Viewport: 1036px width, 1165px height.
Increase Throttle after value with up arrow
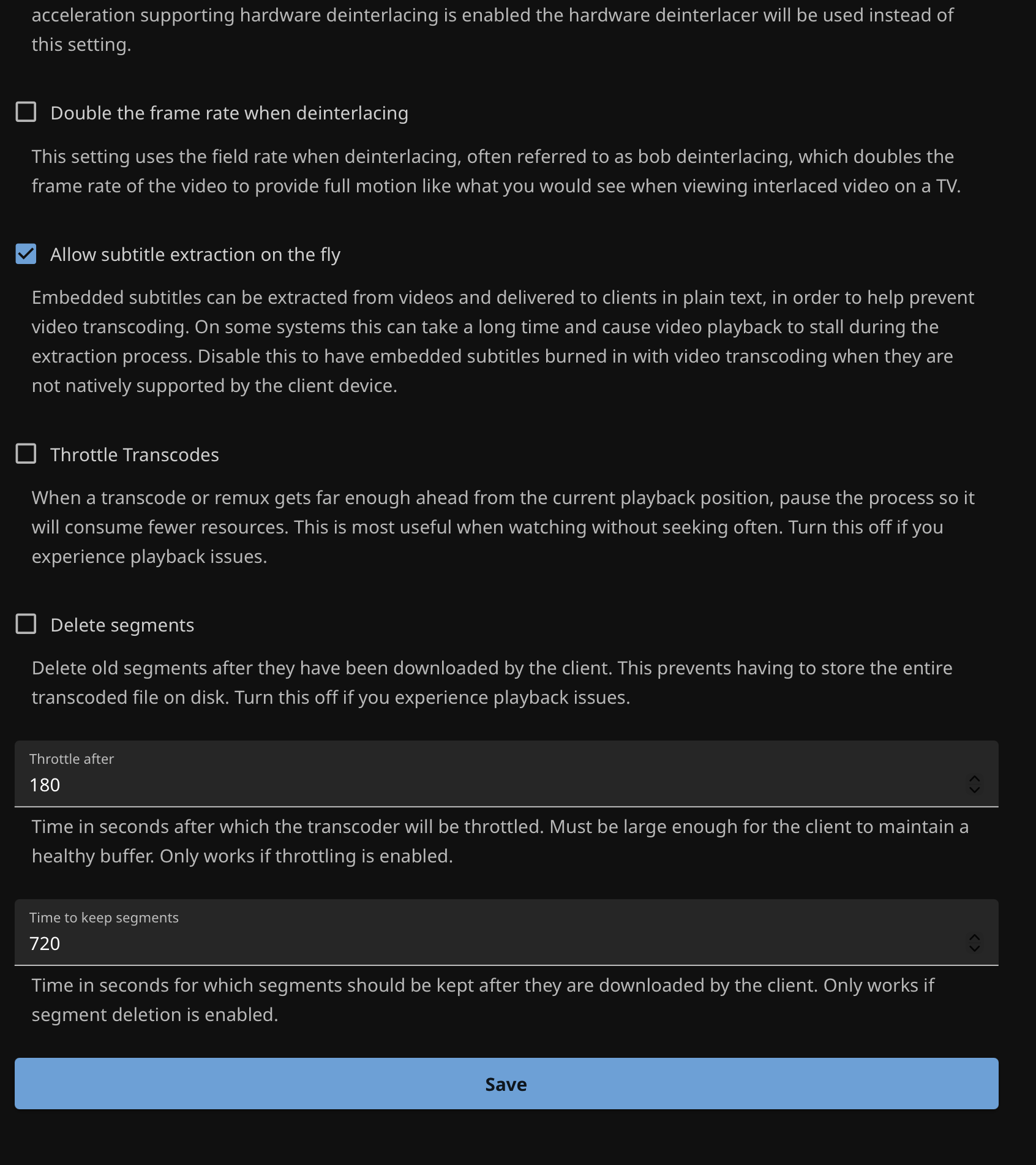[x=974, y=779]
